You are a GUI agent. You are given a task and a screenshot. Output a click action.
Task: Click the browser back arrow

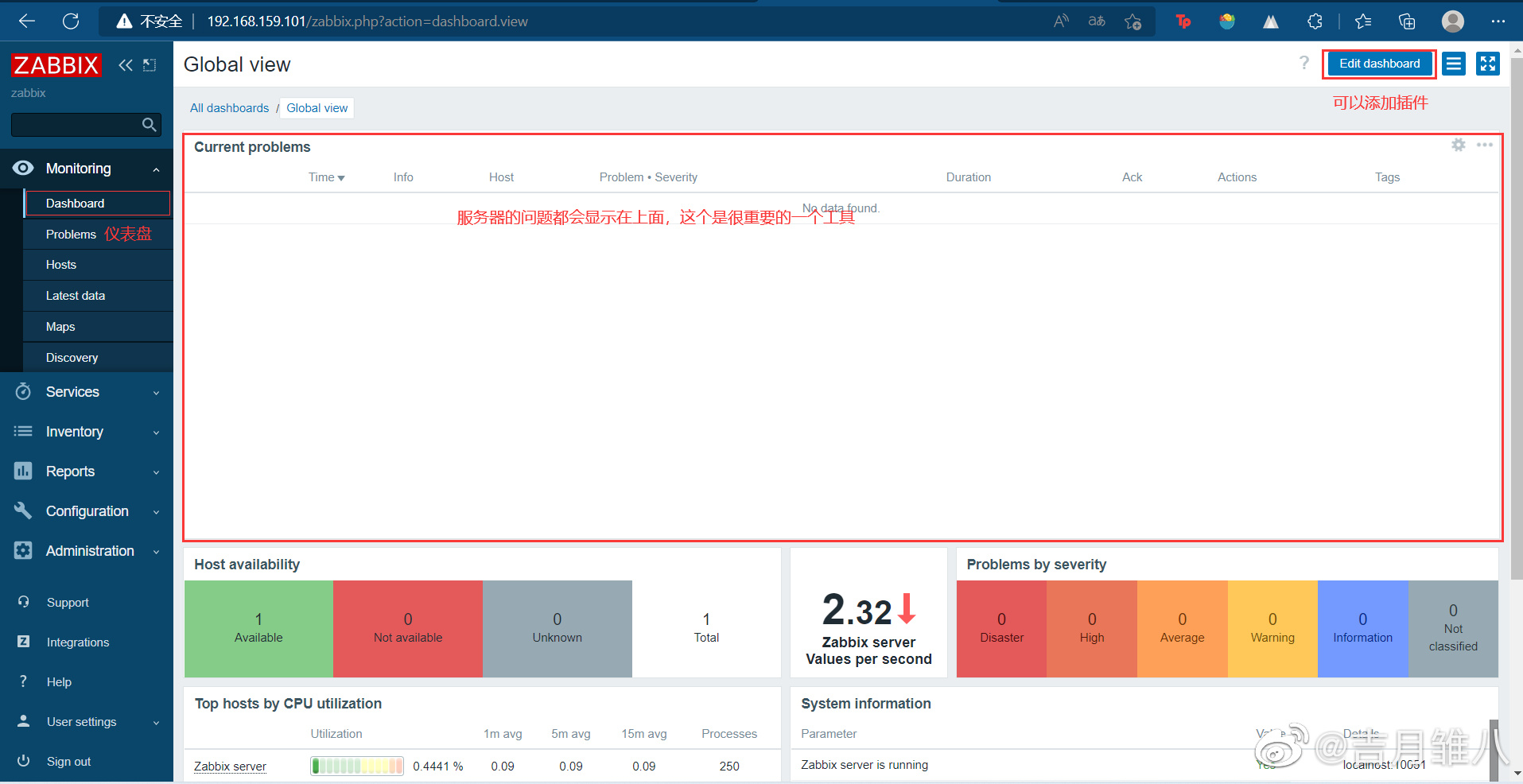27,21
